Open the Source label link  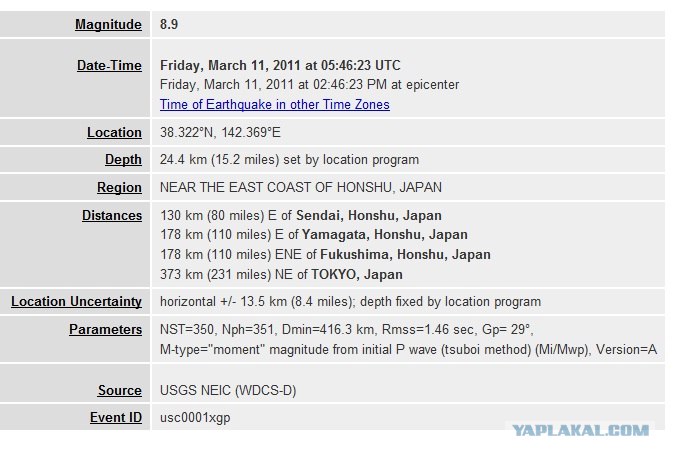click(x=120, y=390)
